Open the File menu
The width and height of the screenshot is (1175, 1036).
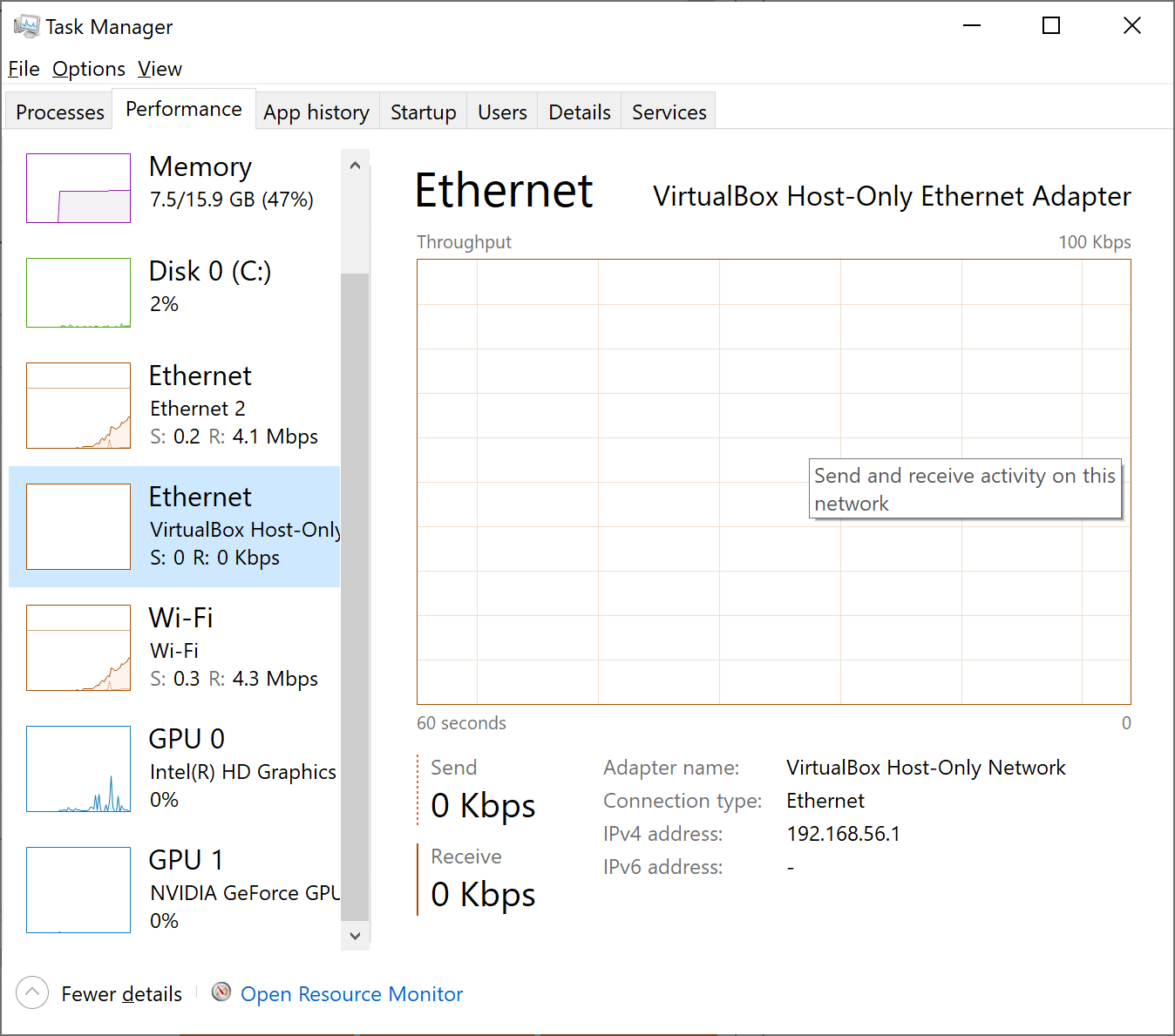point(24,69)
